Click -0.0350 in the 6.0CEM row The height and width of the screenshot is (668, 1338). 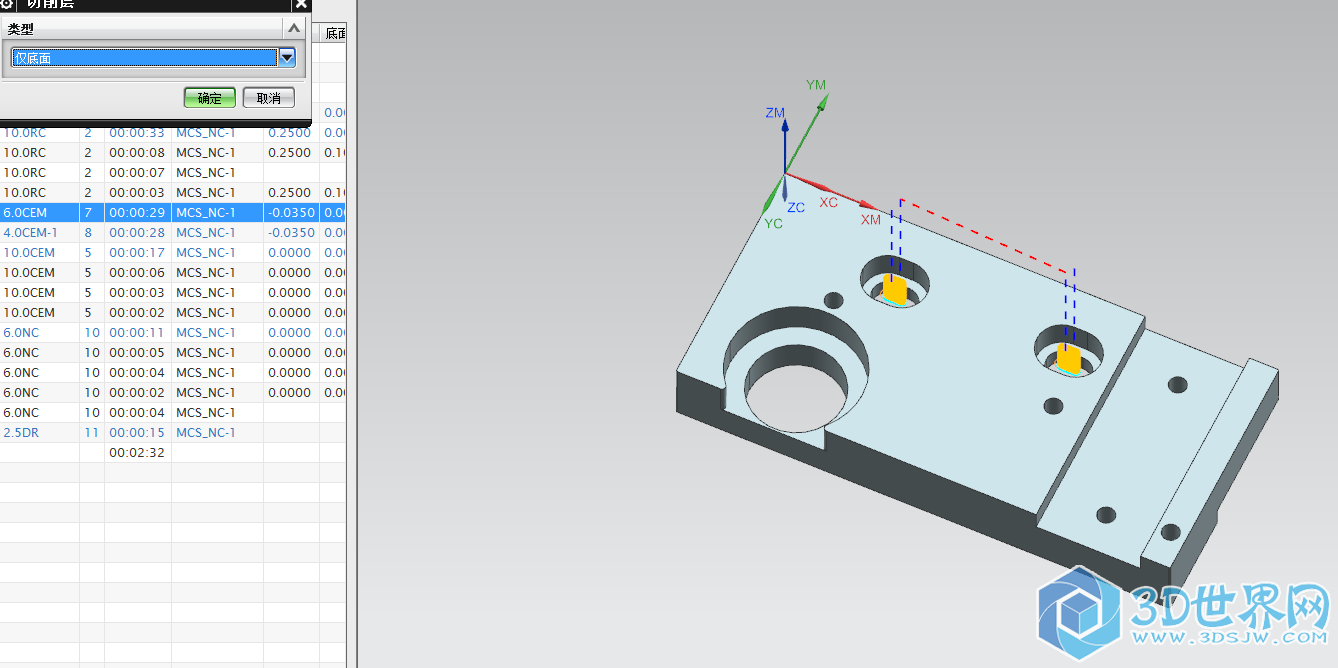(291, 212)
